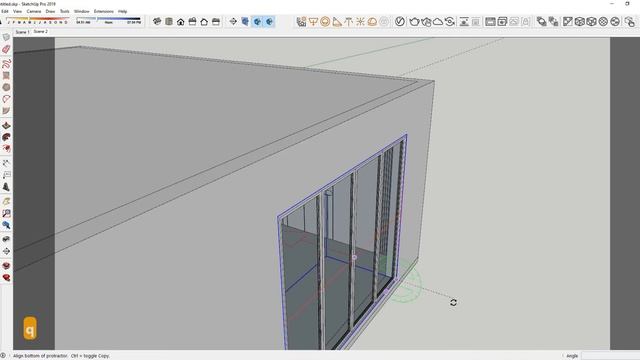Click the filled black house view icon
This screenshot has width=640, height=360.
click(x=180, y=22)
